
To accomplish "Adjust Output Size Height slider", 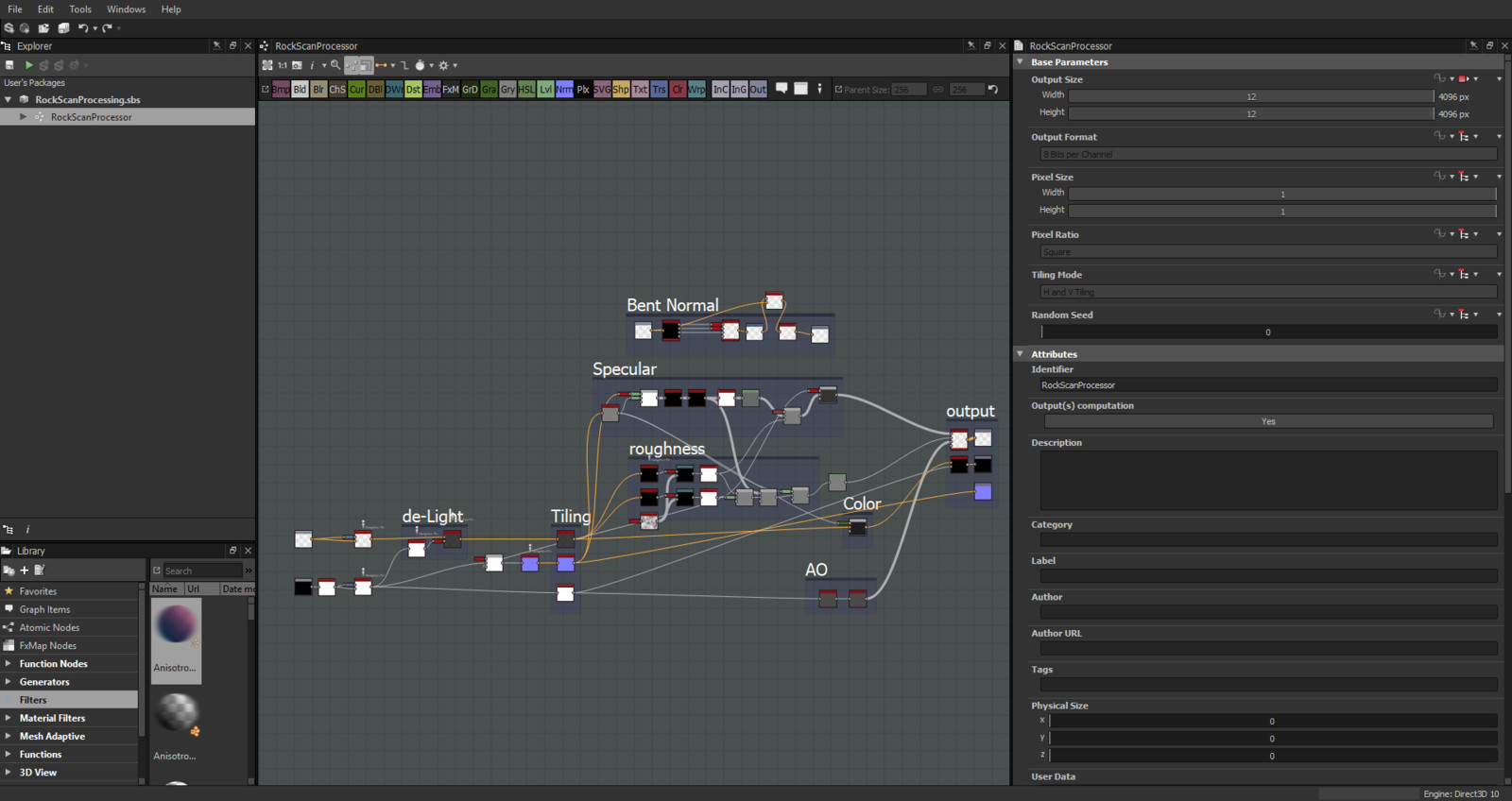I will [x=1251, y=113].
